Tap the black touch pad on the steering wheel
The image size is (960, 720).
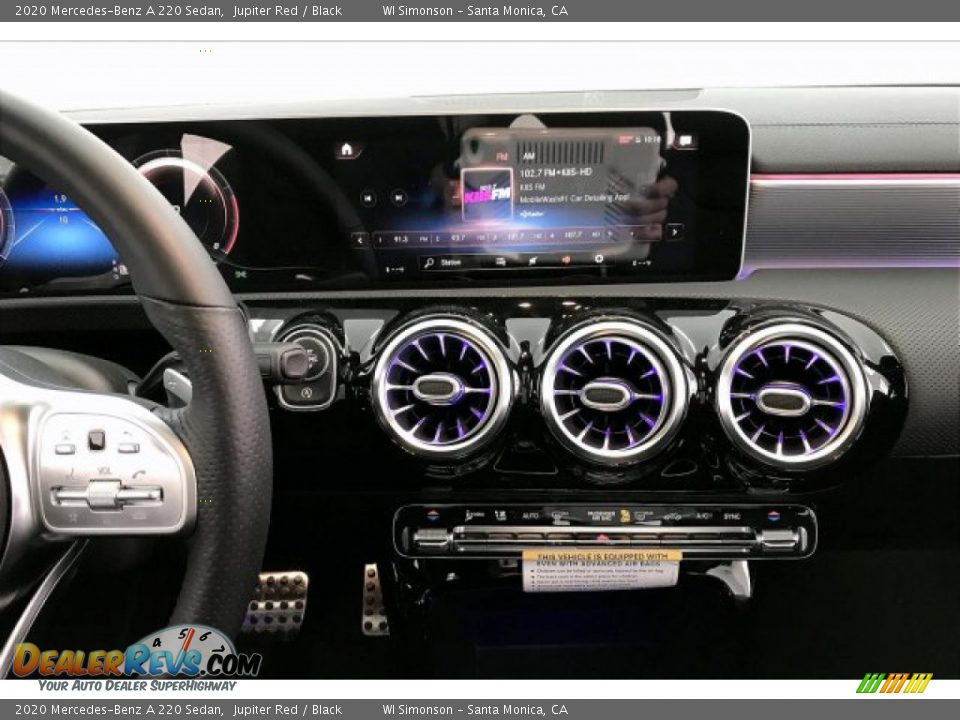pyautogui.click(x=97, y=440)
